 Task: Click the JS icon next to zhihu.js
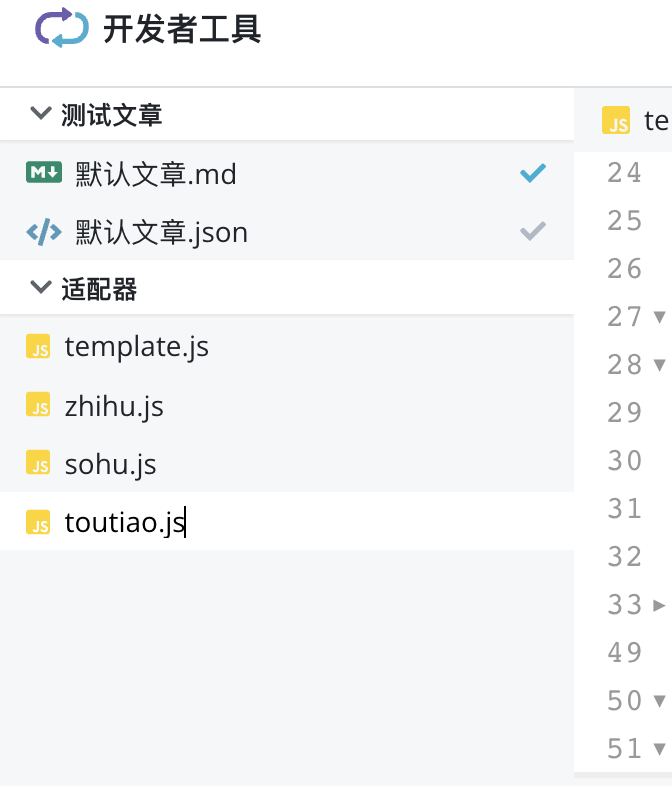38,405
